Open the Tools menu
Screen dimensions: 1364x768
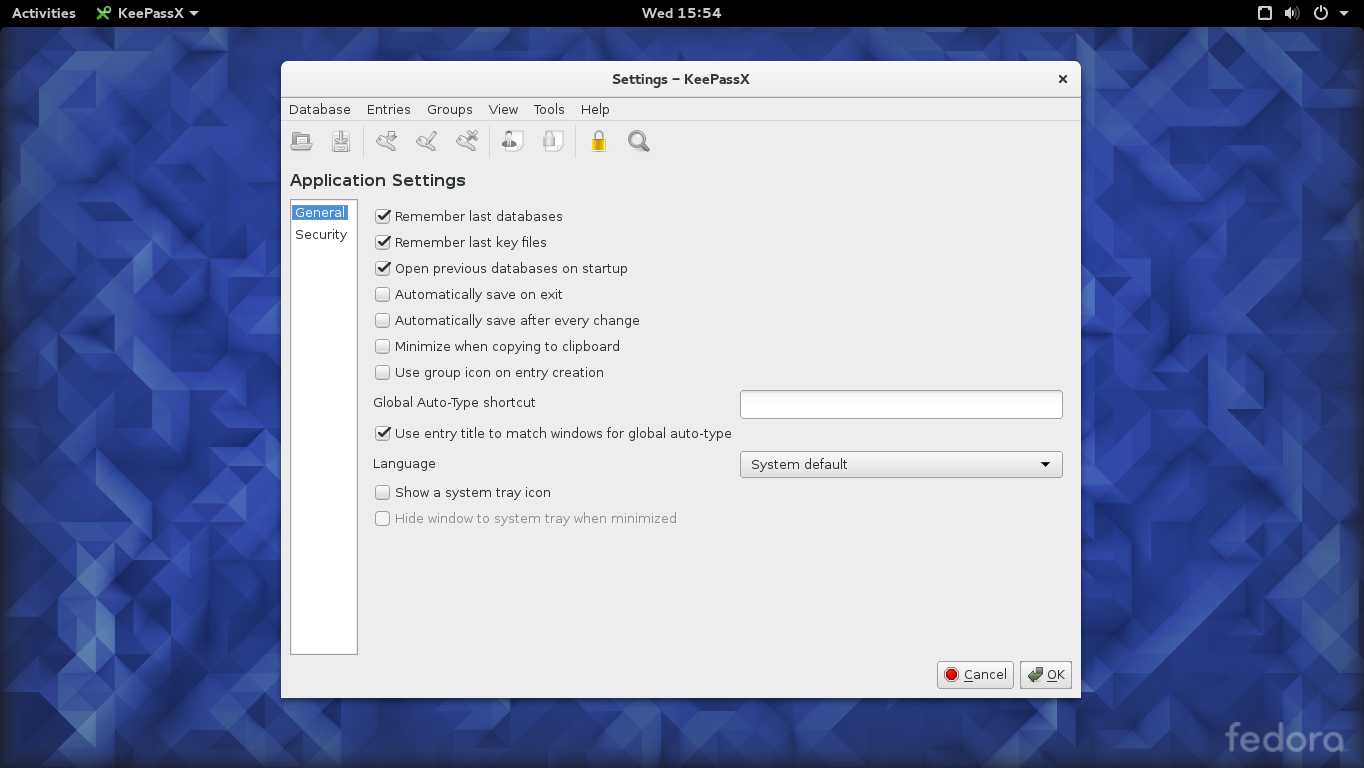coord(549,109)
